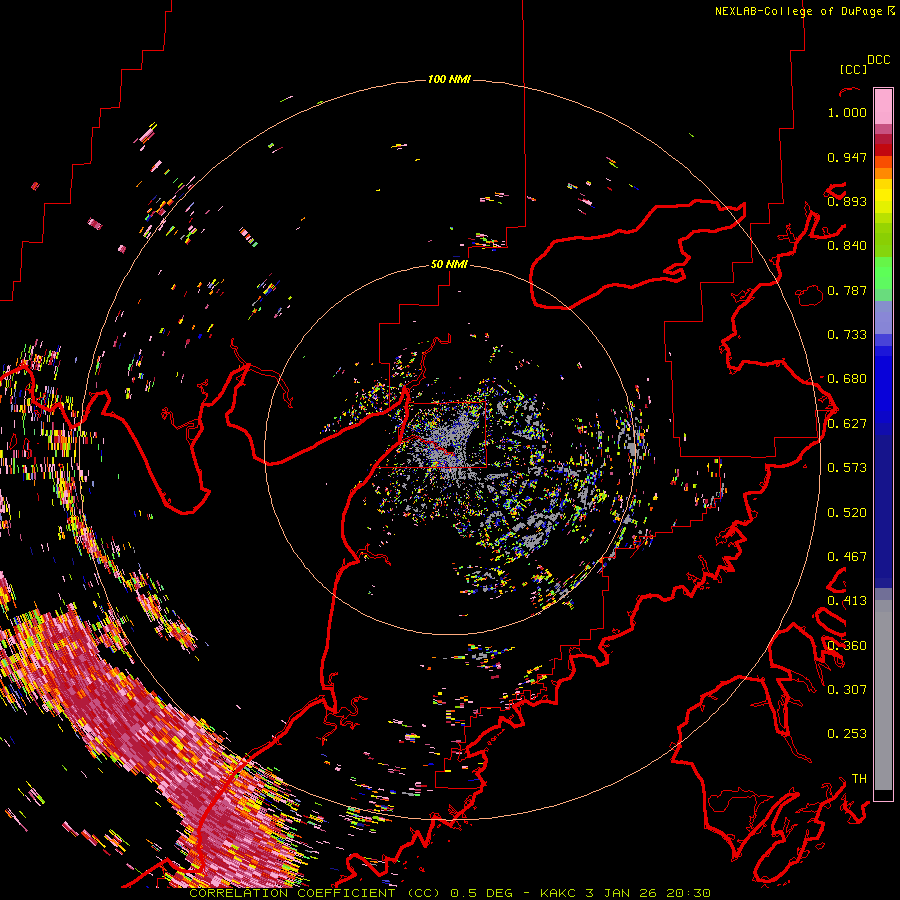
Task: Click the 20:30 timestamp in the caption
Action: tap(689, 893)
